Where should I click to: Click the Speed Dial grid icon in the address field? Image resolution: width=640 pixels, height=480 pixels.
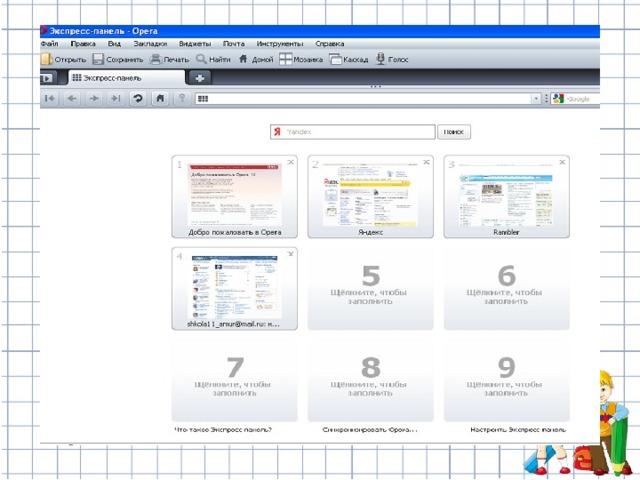pyautogui.click(x=203, y=99)
